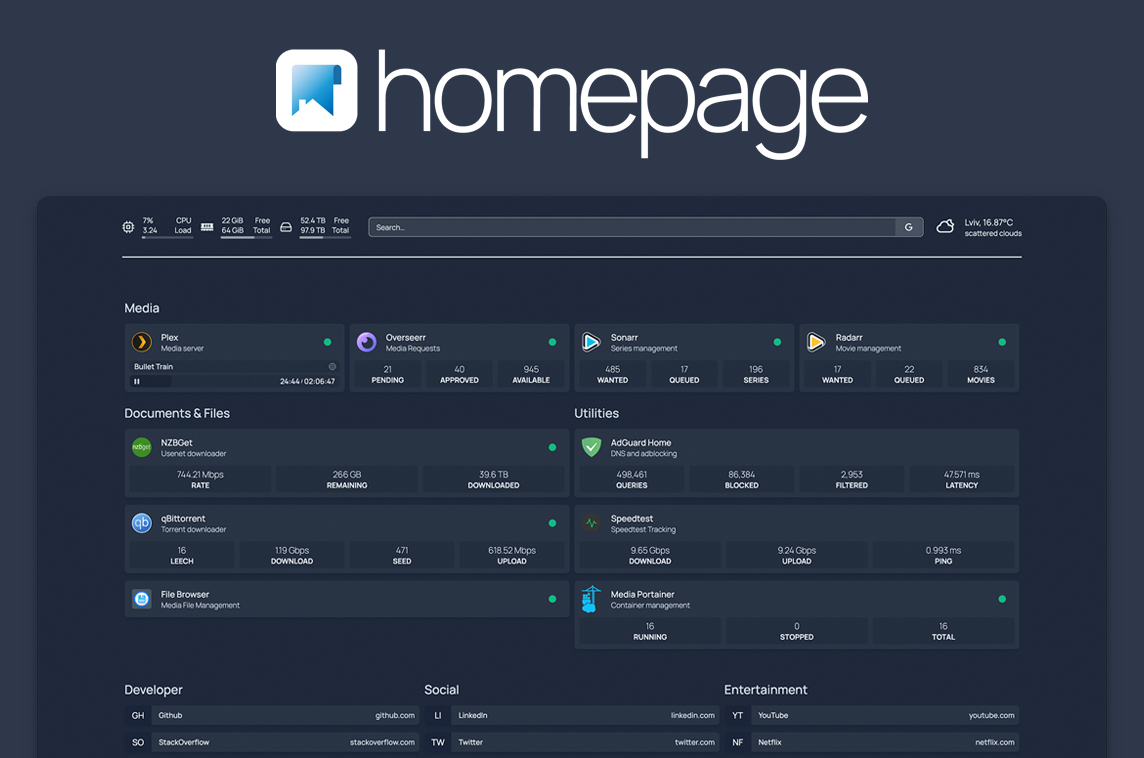
Task: Click the Plex status dot
Action: [328, 342]
